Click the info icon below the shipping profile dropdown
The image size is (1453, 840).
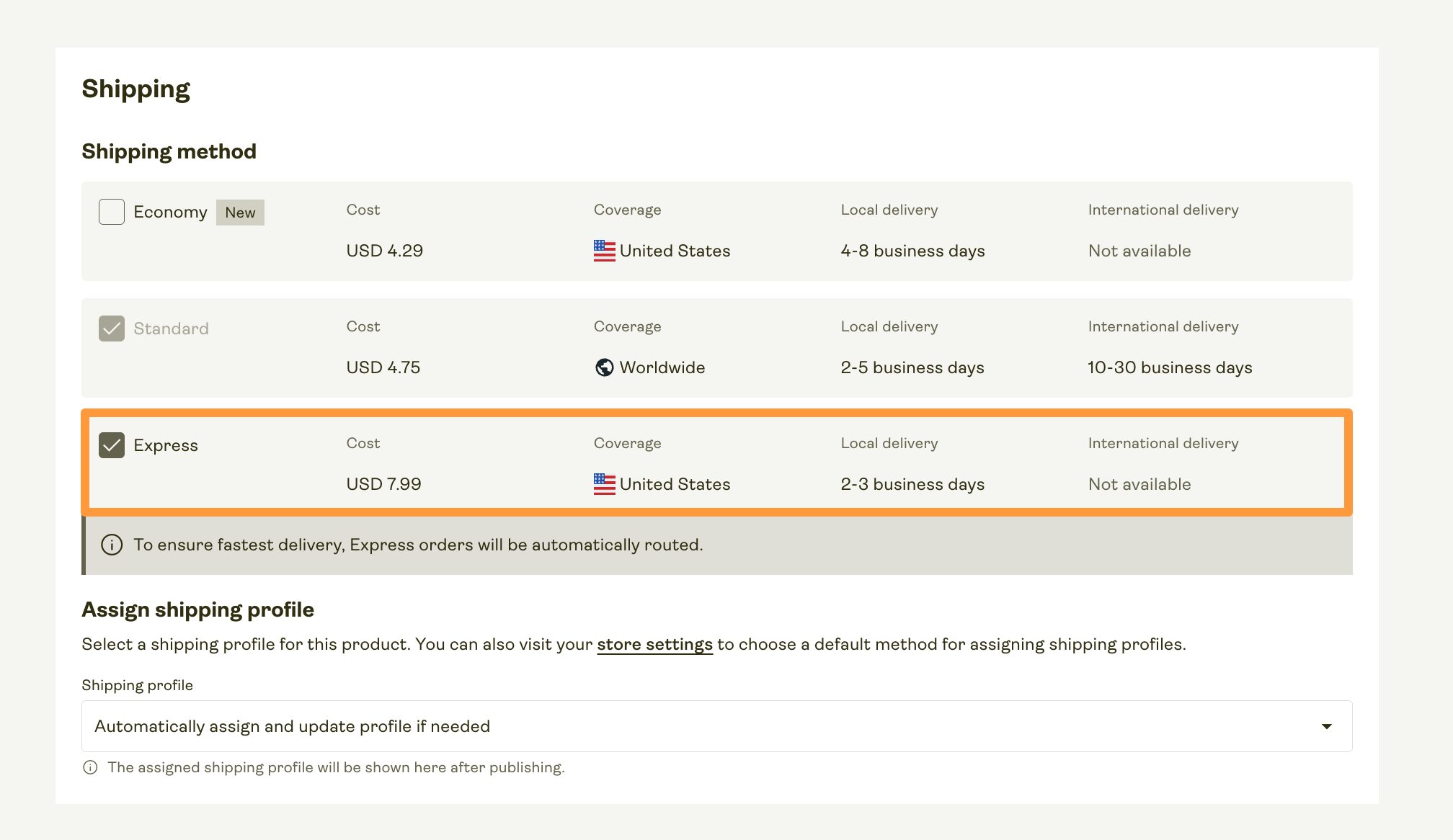click(x=90, y=767)
